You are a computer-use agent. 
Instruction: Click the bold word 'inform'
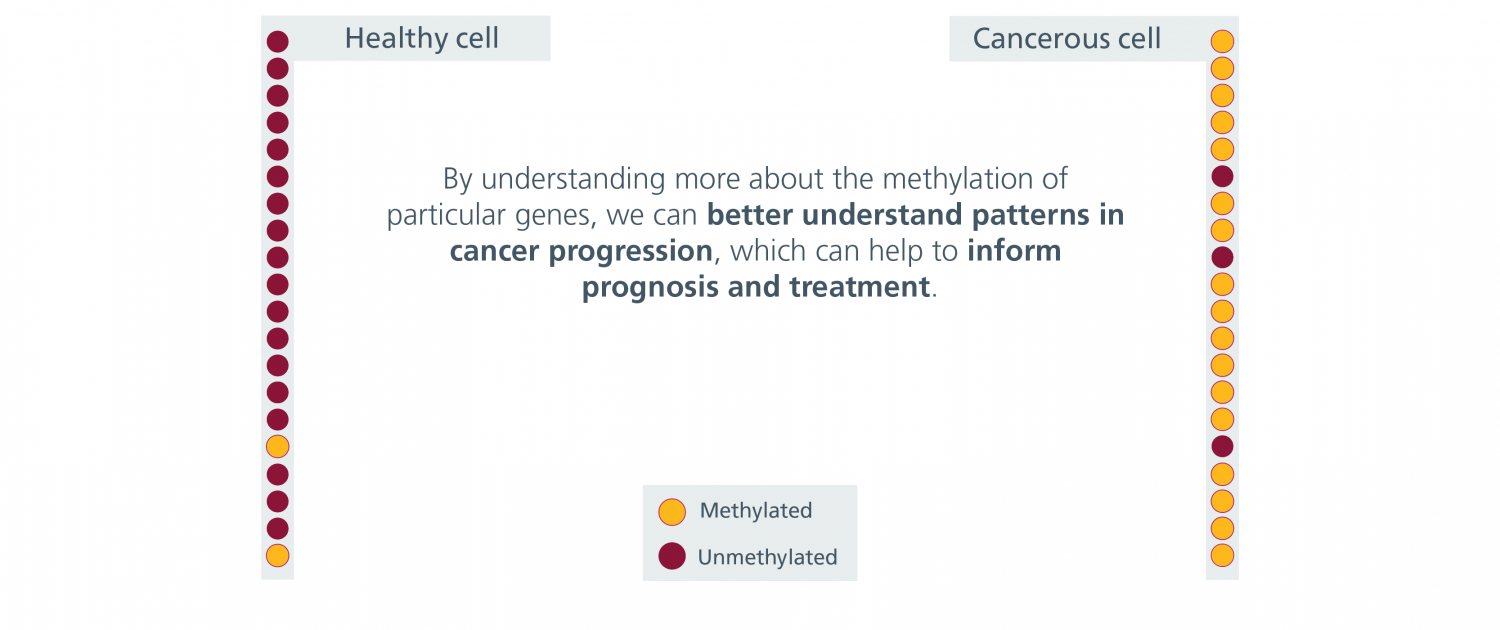point(1014,250)
